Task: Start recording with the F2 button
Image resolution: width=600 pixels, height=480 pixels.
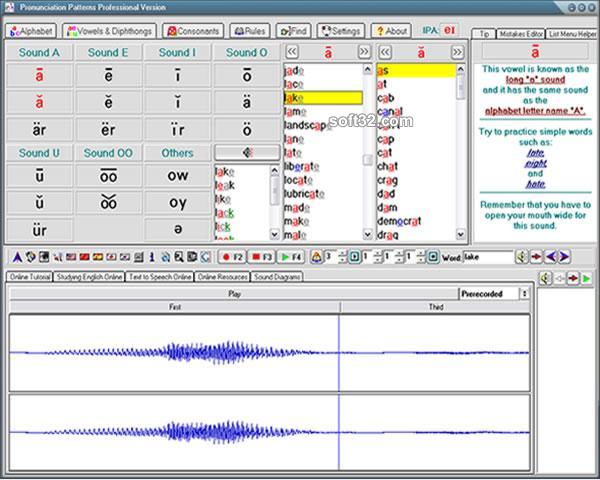Action: pyautogui.click(x=232, y=257)
